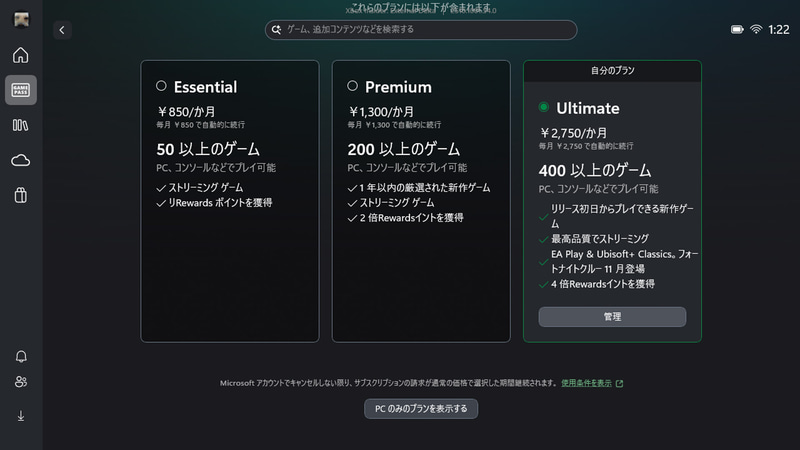Select the Ultimate plan radio button
800x450 pixels.
[x=544, y=107]
